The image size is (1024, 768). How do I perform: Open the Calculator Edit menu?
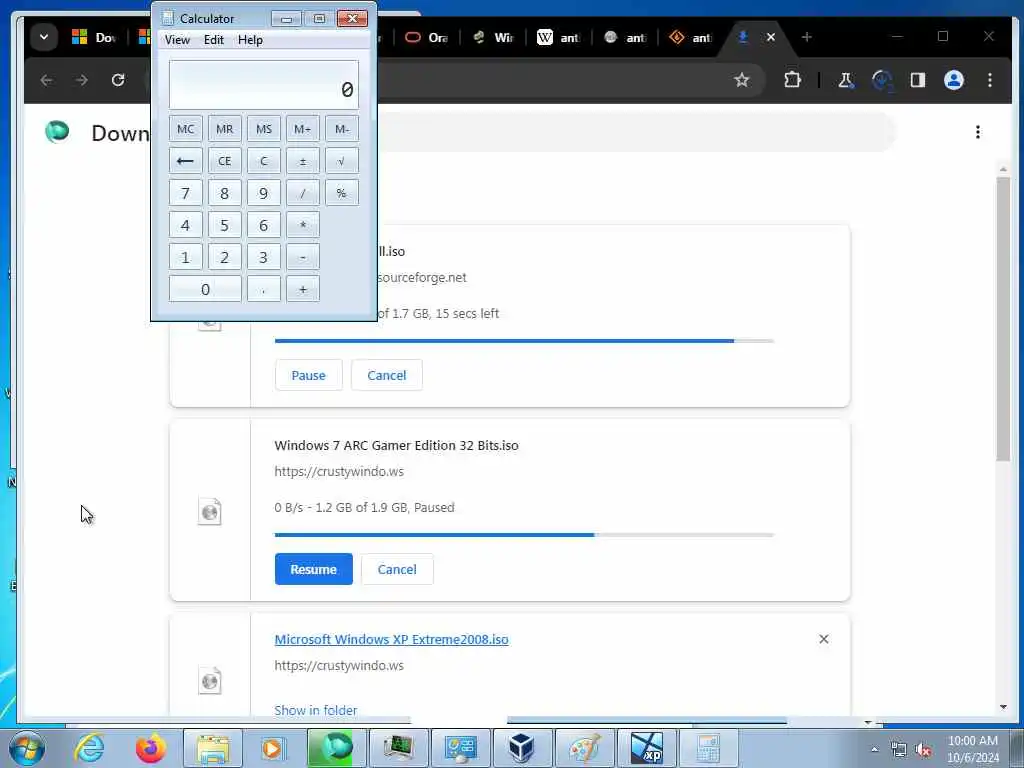(x=214, y=40)
